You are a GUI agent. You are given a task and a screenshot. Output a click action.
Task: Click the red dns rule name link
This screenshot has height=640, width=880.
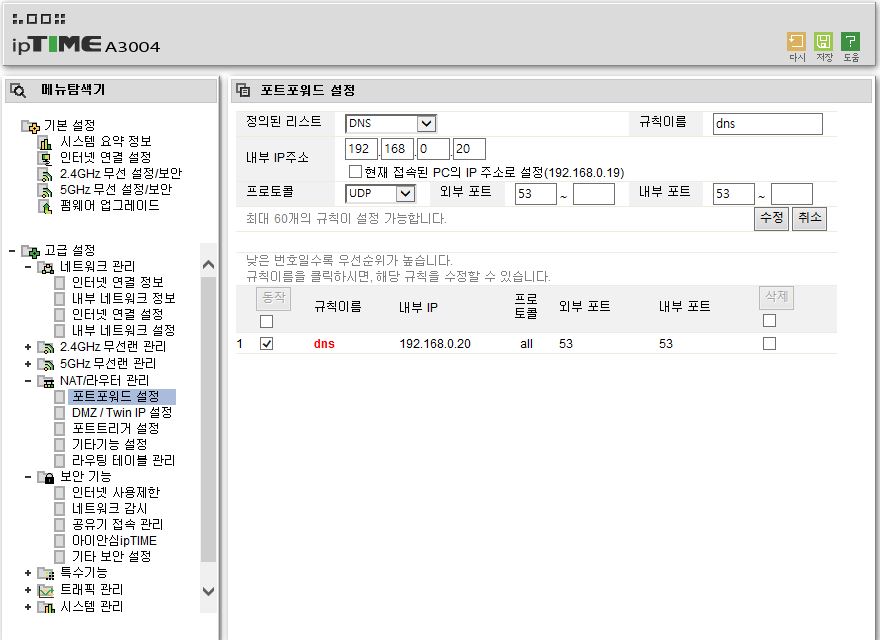click(x=324, y=344)
